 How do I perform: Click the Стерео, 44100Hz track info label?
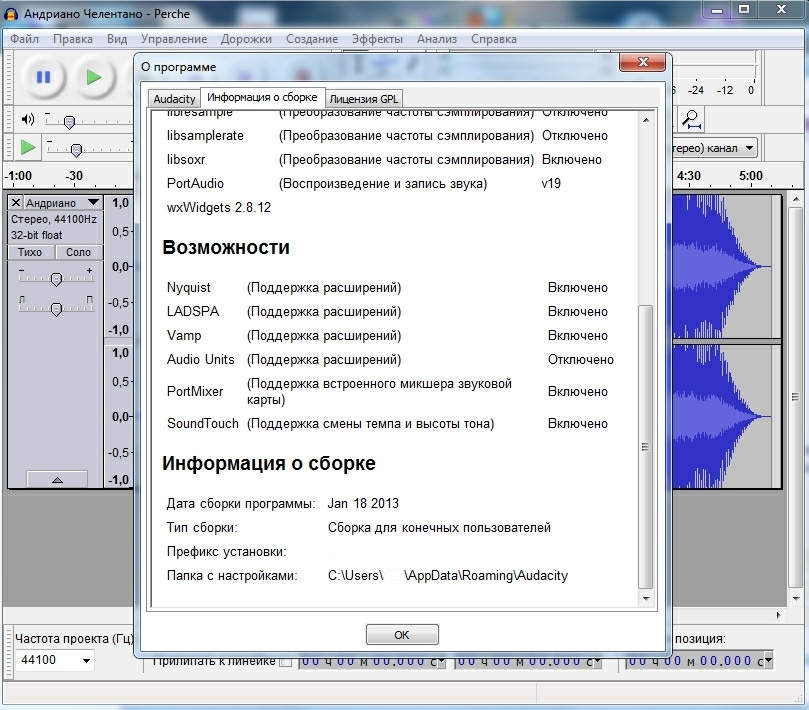(54, 219)
